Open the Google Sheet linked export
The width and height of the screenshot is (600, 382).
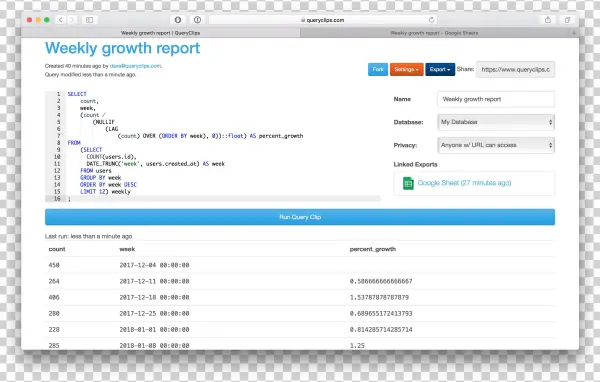[464, 183]
